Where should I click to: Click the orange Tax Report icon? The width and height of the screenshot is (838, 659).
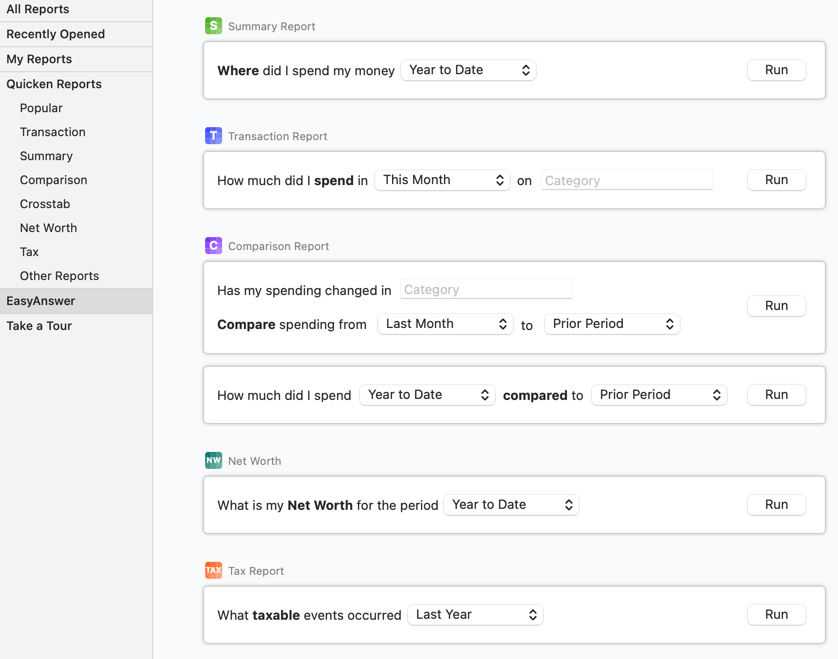[x=213, y=570]
